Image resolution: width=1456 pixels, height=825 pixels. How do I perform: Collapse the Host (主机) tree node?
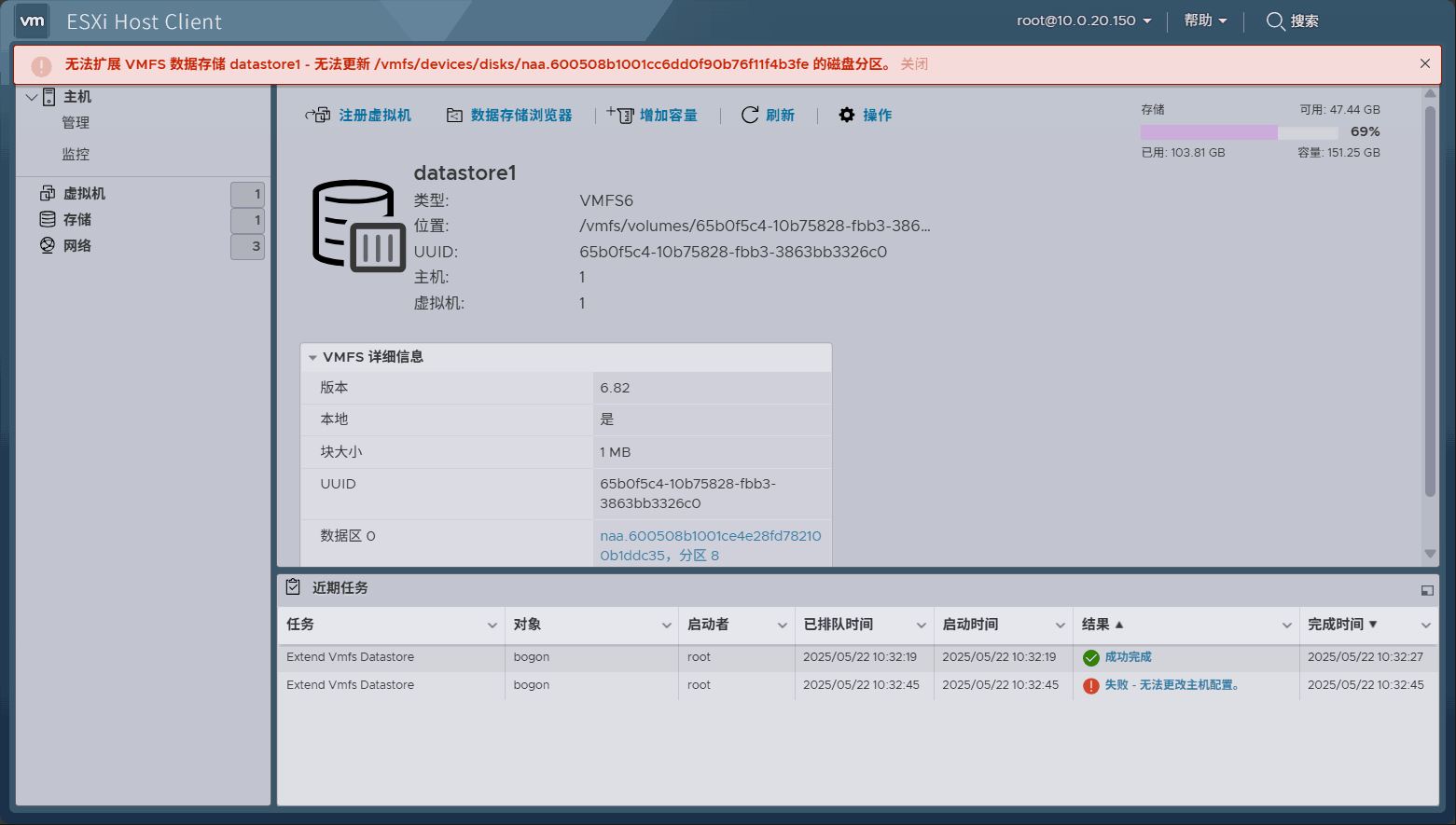32,97
